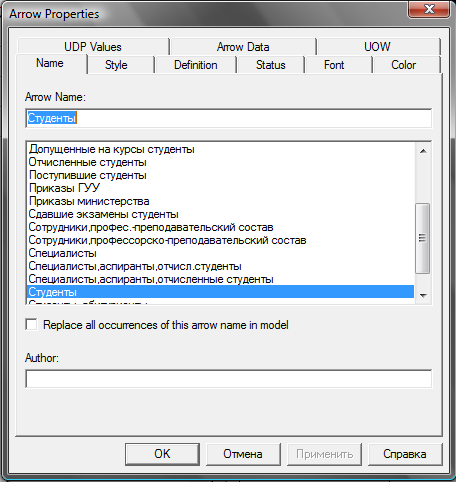456x482 pixels.
Task: Open the Arrow Data tab
Action: click(x=243, y=47)
